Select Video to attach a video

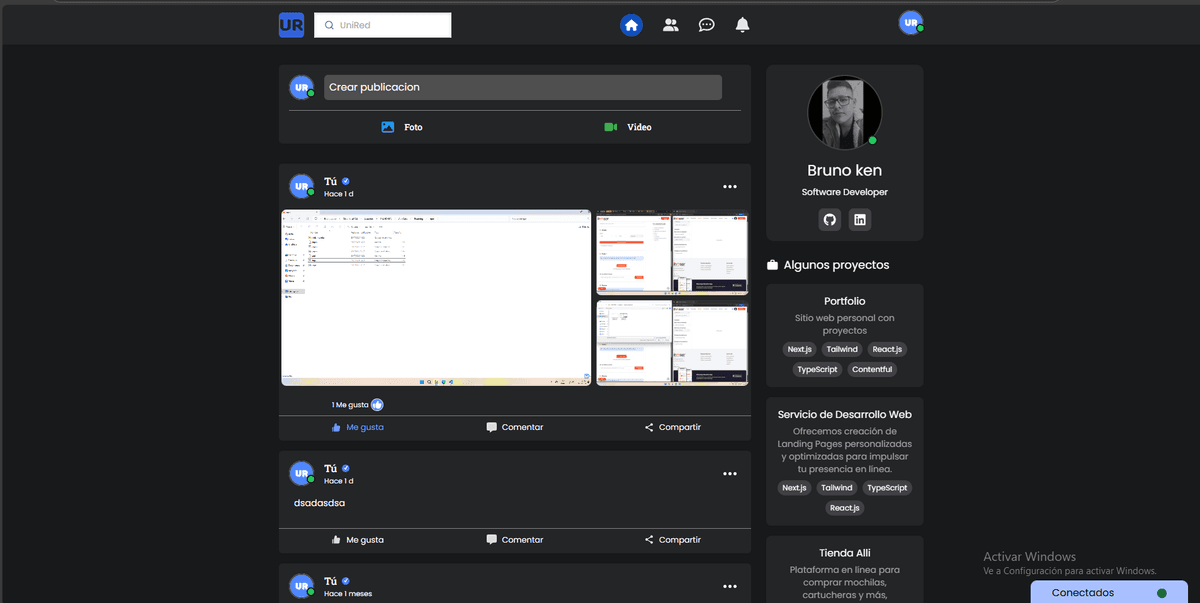(628, 128)
